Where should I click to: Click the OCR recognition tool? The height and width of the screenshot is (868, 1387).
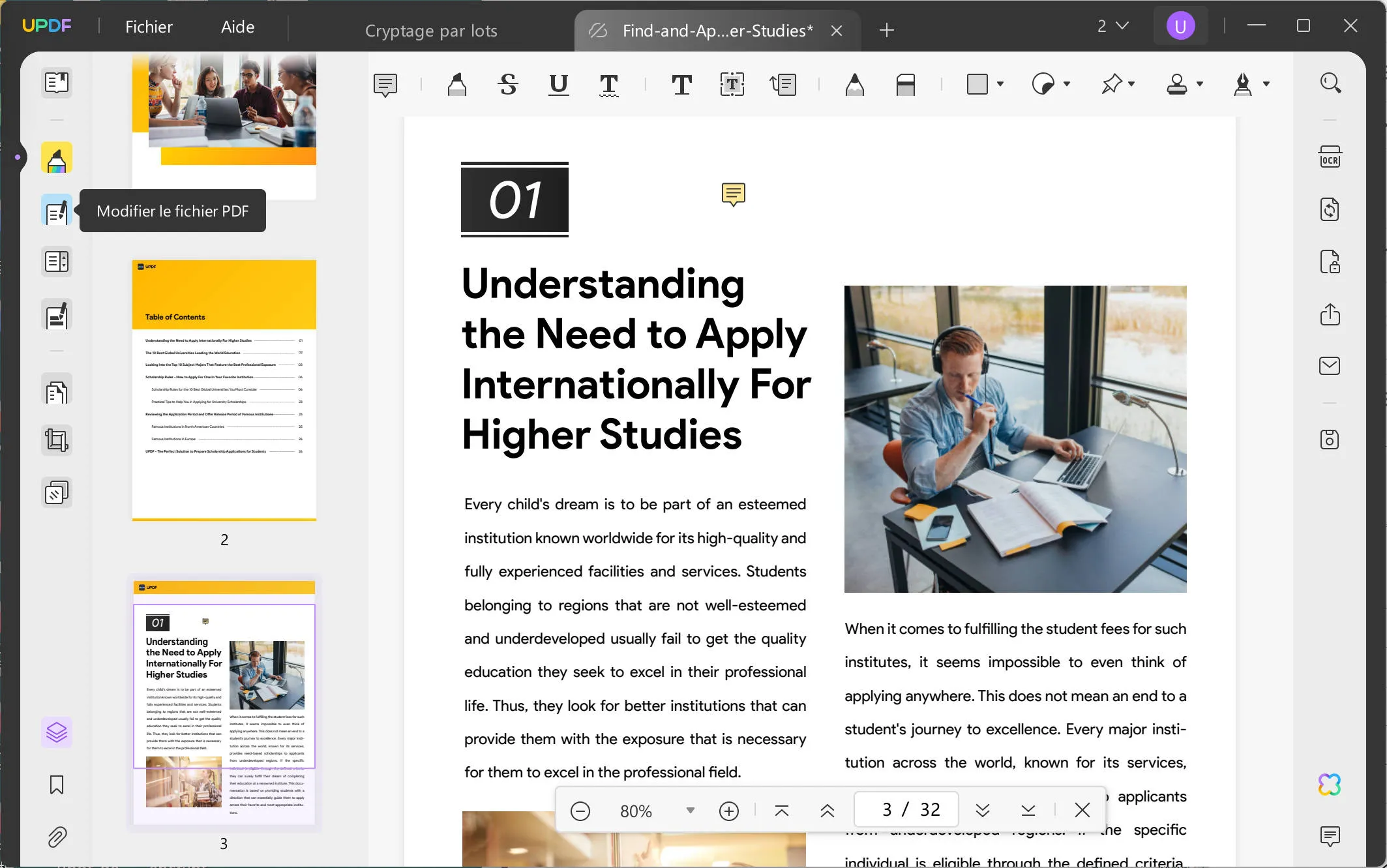tap(1330, 156)
